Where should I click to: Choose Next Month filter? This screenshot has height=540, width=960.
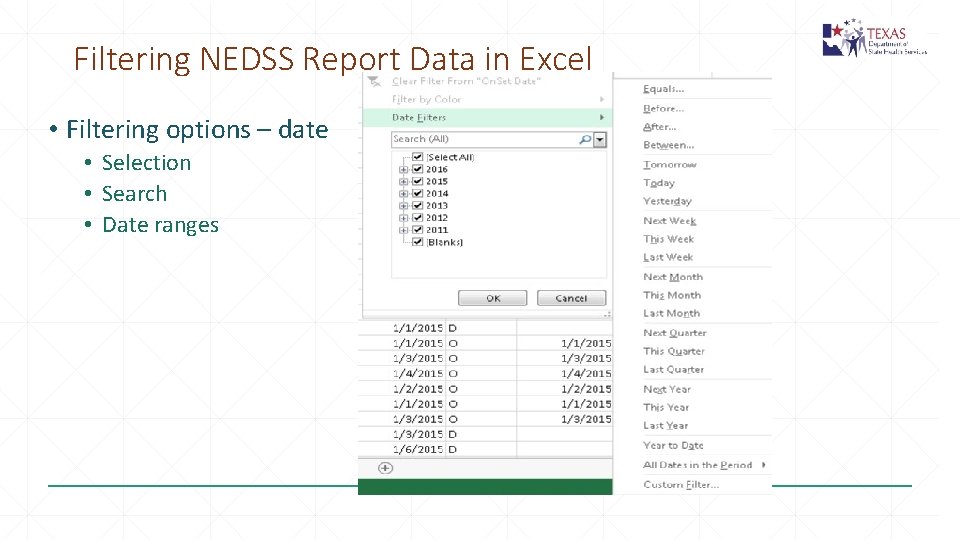pyautogui.click(x=673, y=277)
